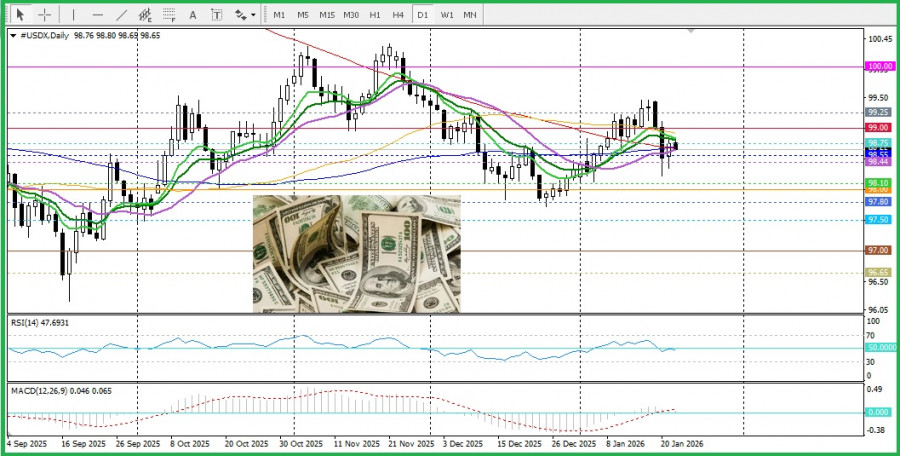Click the RSI(14) 47.6931 indicator label
The height and width of the screenshot is (456, 900).
(x=40, y=323)
